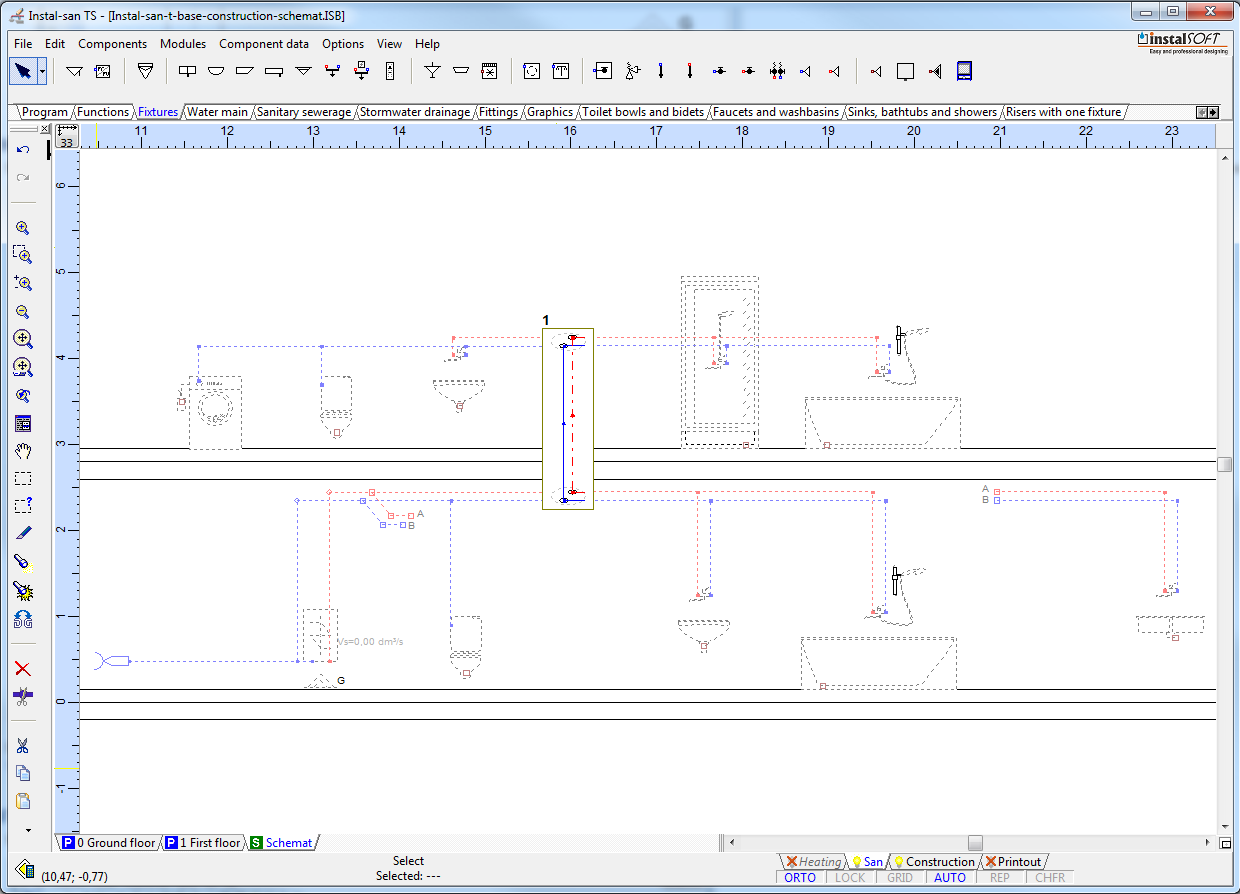Click the zoom out magnifier icon
1240x894 pixels.
tap(23, 312)
